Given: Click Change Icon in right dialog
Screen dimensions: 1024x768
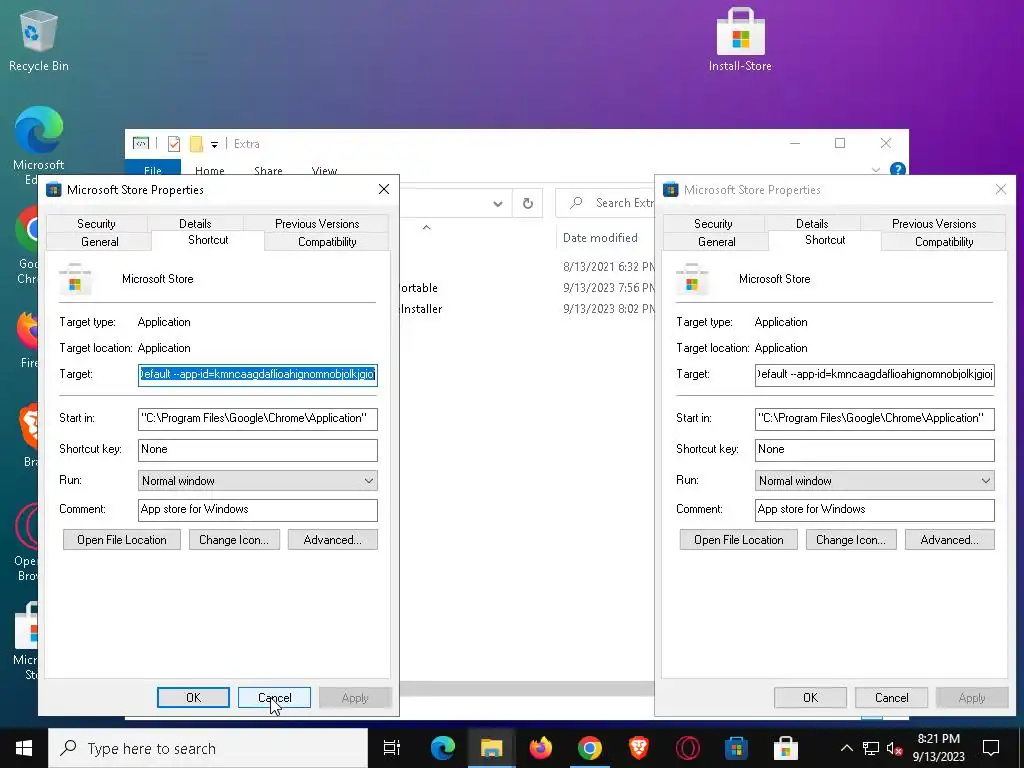Looking at the screenshot, I should [851, 539].
